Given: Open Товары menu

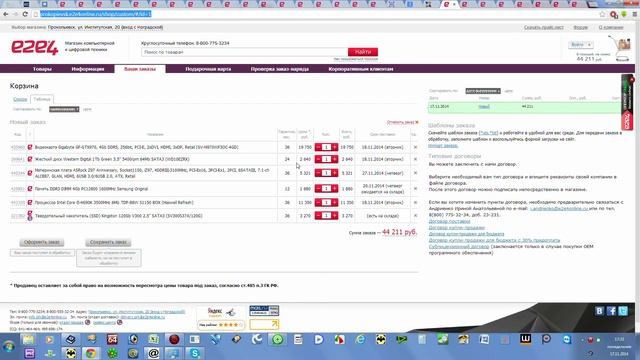Looking at the screenshot, I should (x=42, y=69).
